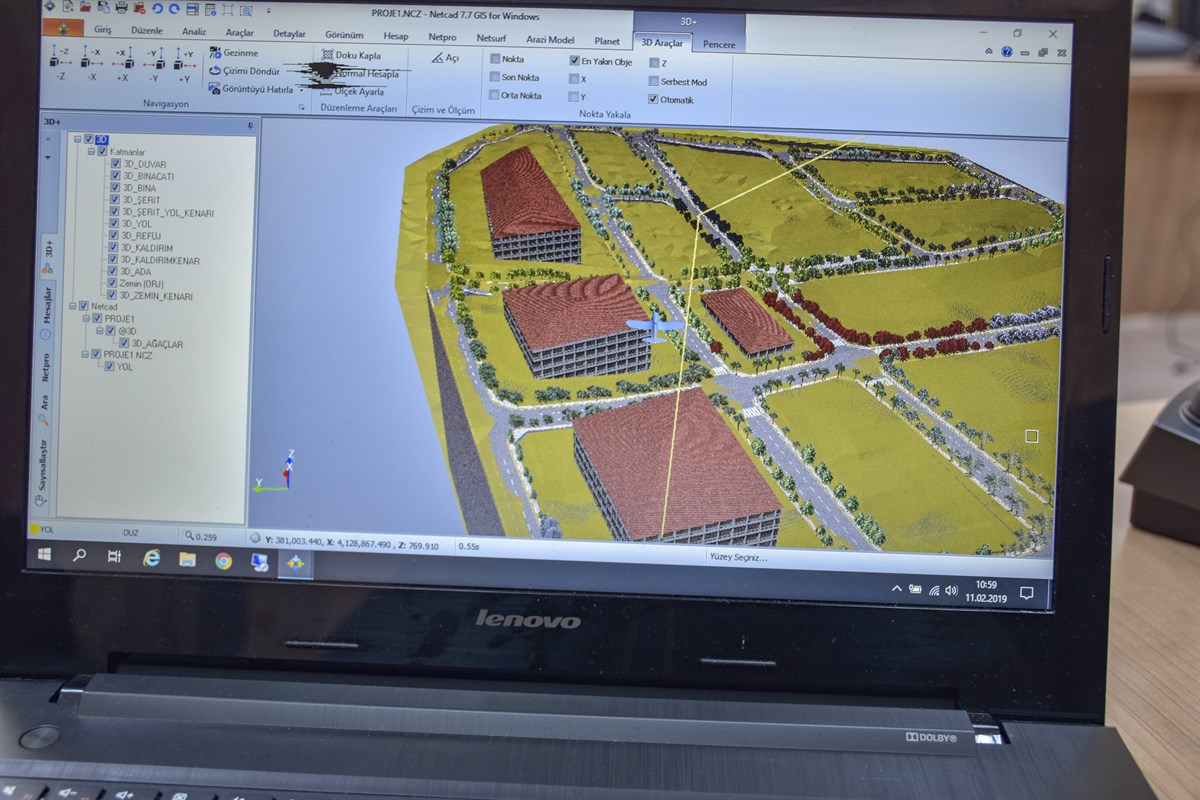The width and height of the screenshot is (1200, 800).
Task: Collapse the @3D tree node
Action: 99,331
